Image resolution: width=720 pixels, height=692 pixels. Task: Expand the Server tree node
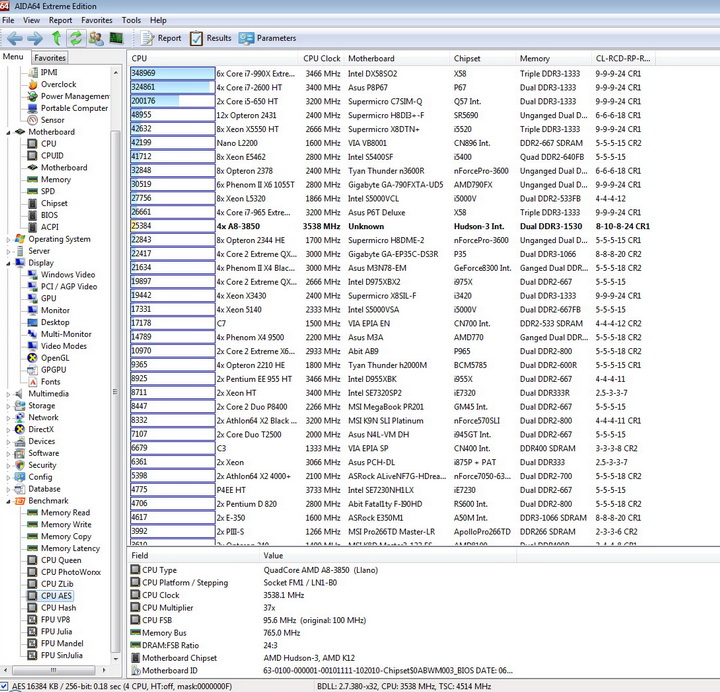click(8, 251)
